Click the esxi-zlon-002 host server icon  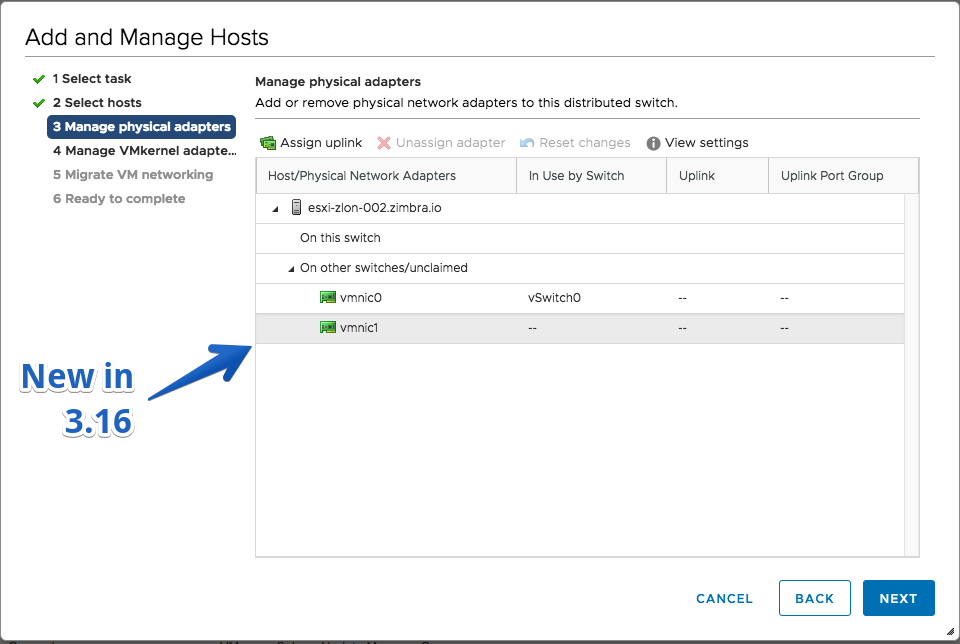296,208
